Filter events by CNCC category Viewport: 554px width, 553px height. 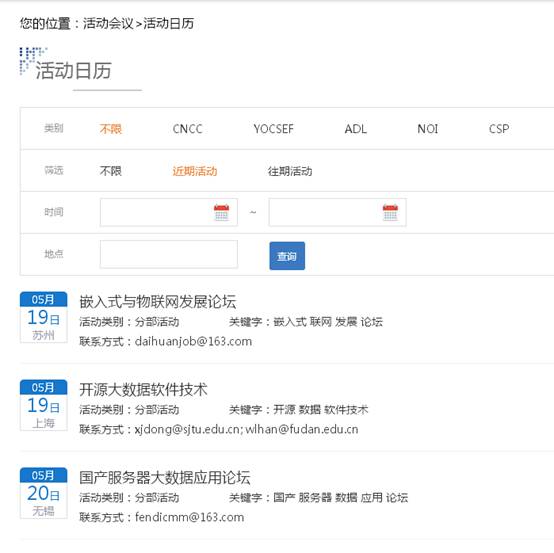188,129
